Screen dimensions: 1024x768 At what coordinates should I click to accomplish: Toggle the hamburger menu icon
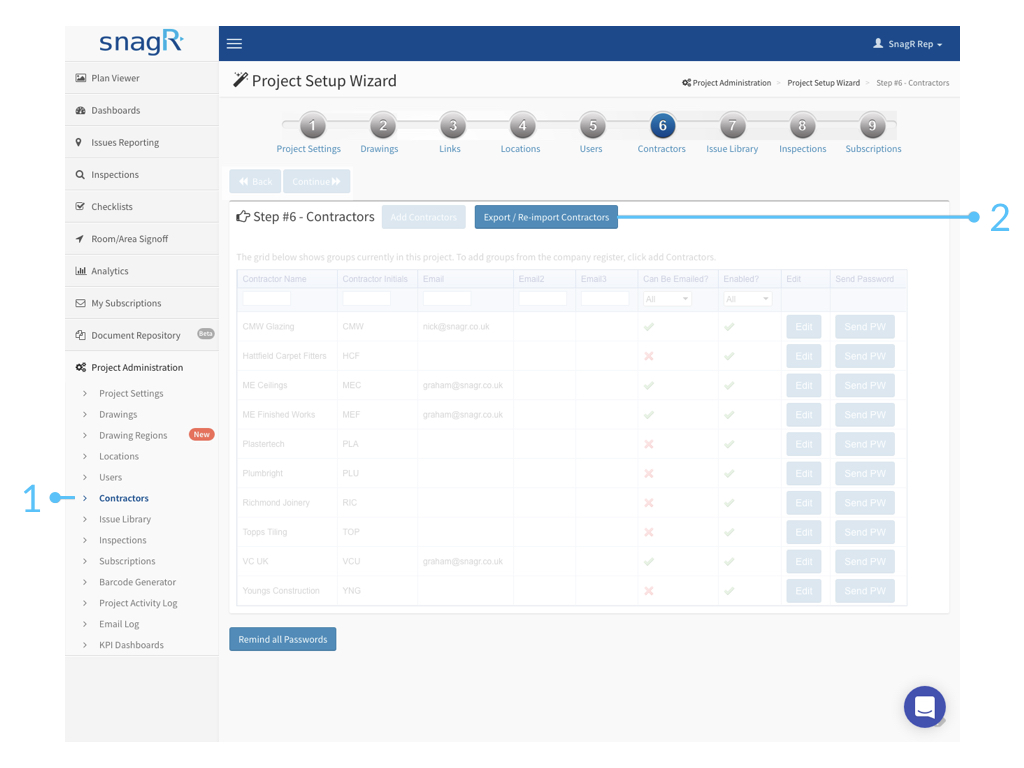coord(234,44)
